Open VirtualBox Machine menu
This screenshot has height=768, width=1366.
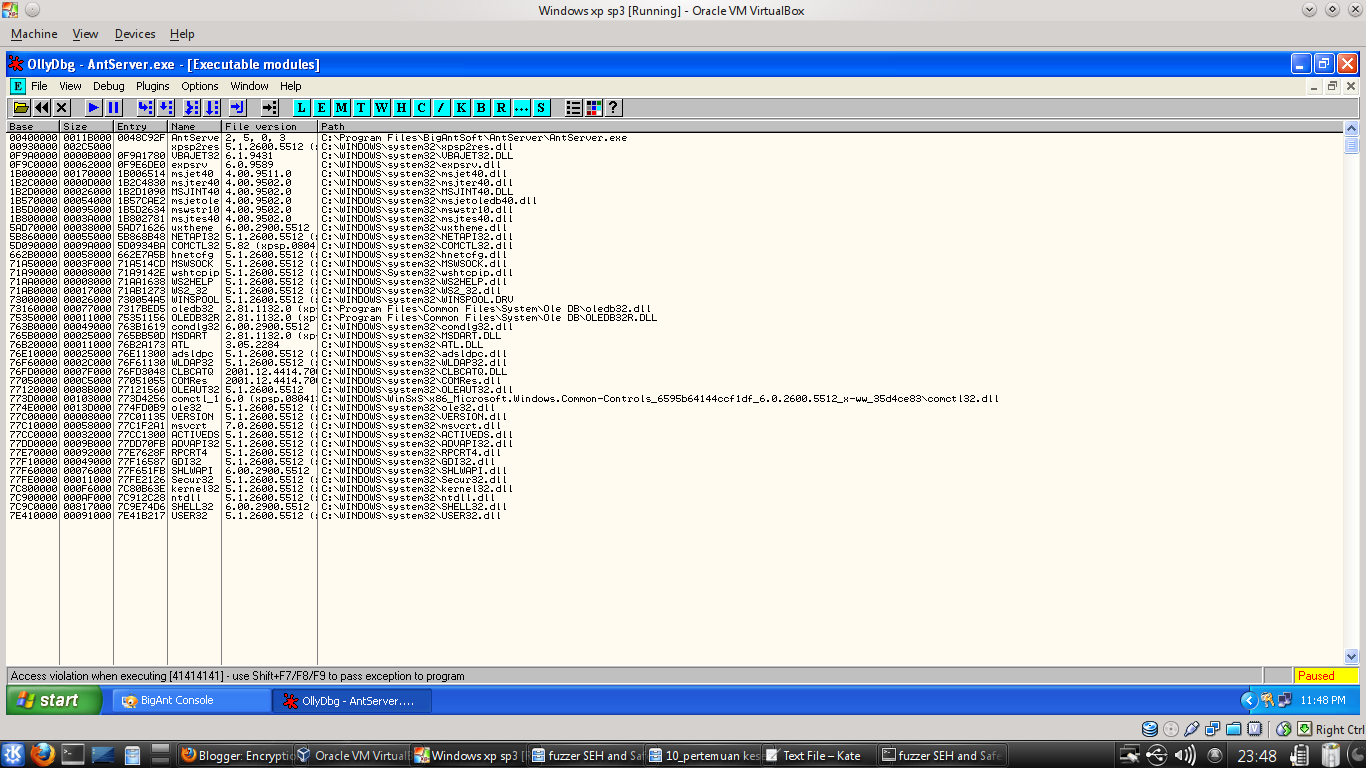point(34,34)
